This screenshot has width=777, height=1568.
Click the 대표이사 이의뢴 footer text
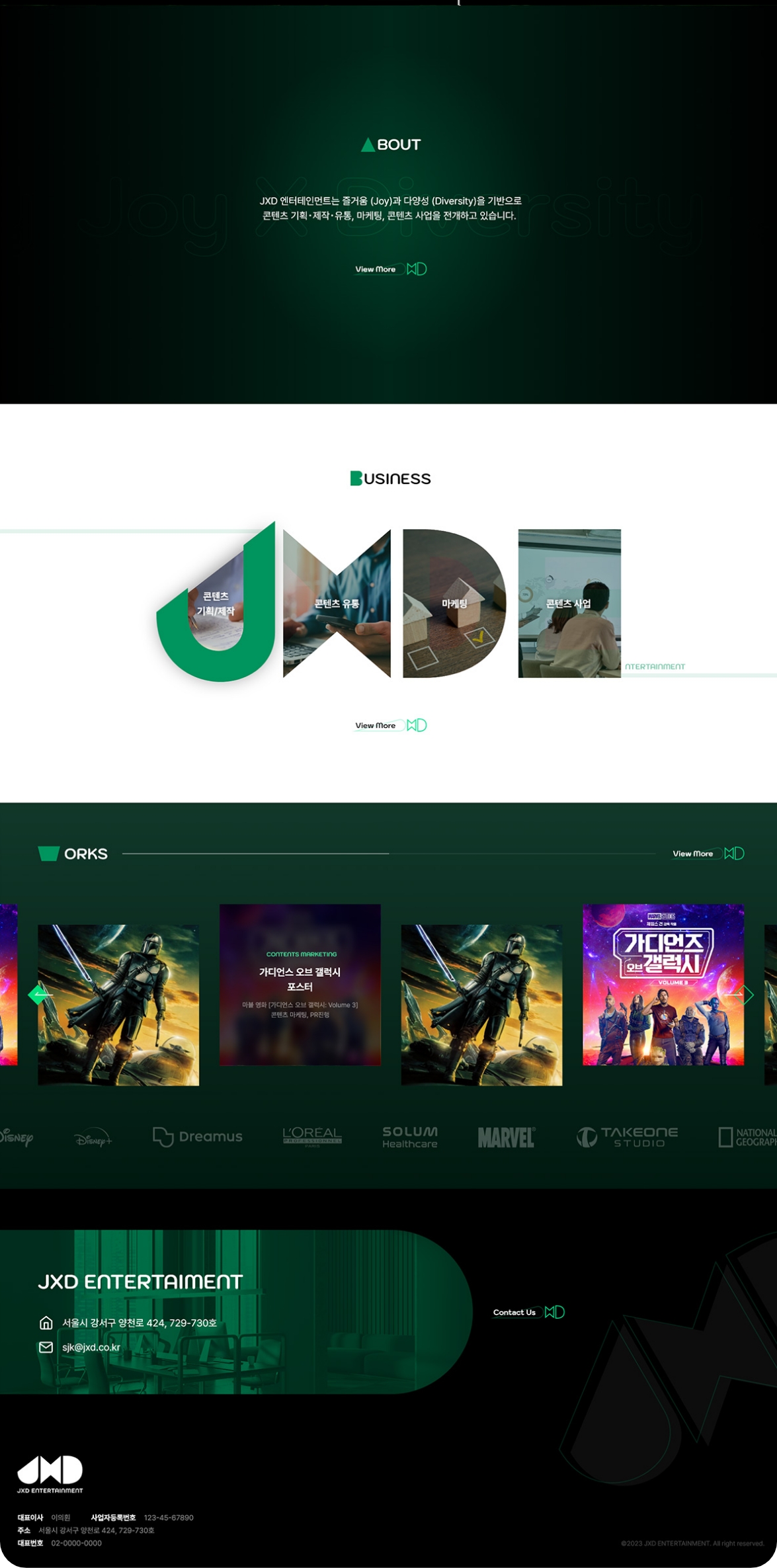click(44, 1518)
